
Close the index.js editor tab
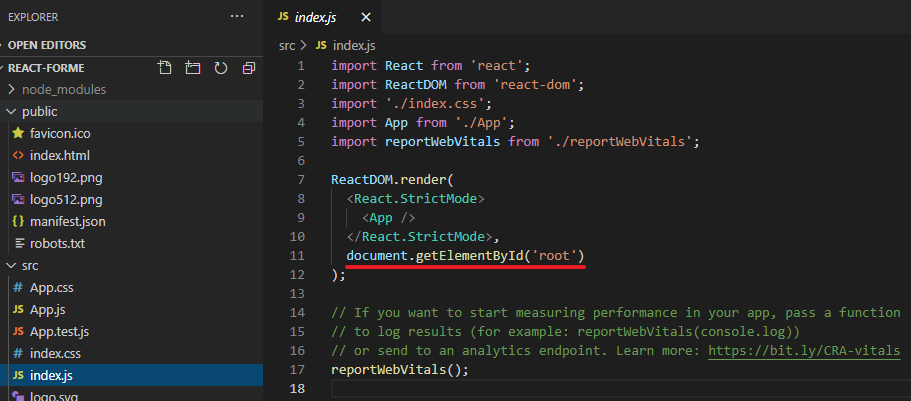click(366, 17)
